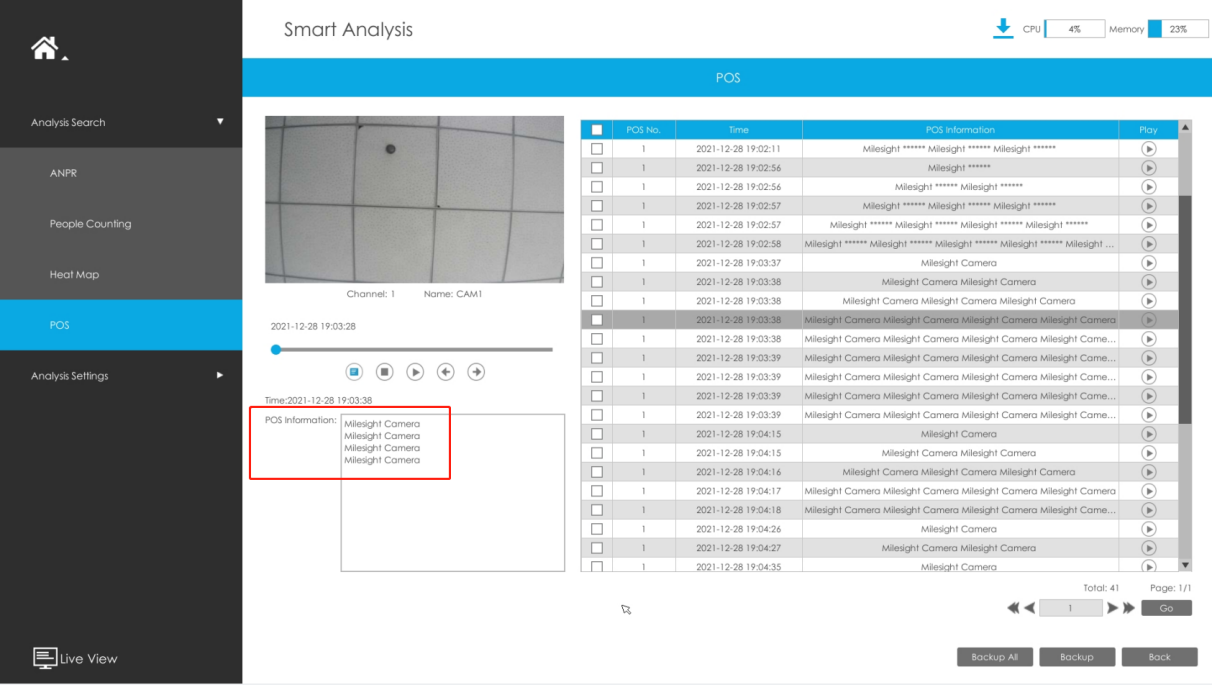
Task: Click the CAM1 video preview
Action: tap(414, 199)
